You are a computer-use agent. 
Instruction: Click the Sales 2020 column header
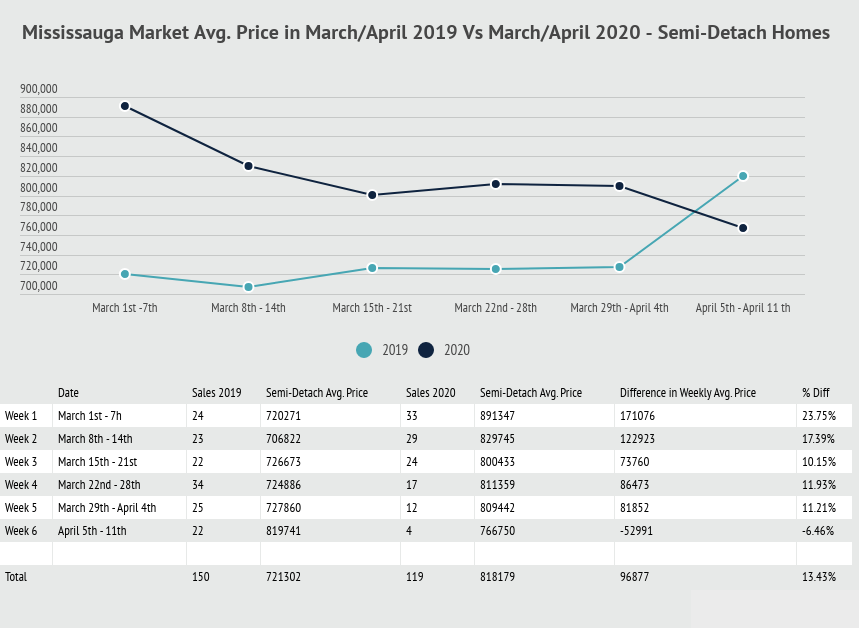click(431, 393)
